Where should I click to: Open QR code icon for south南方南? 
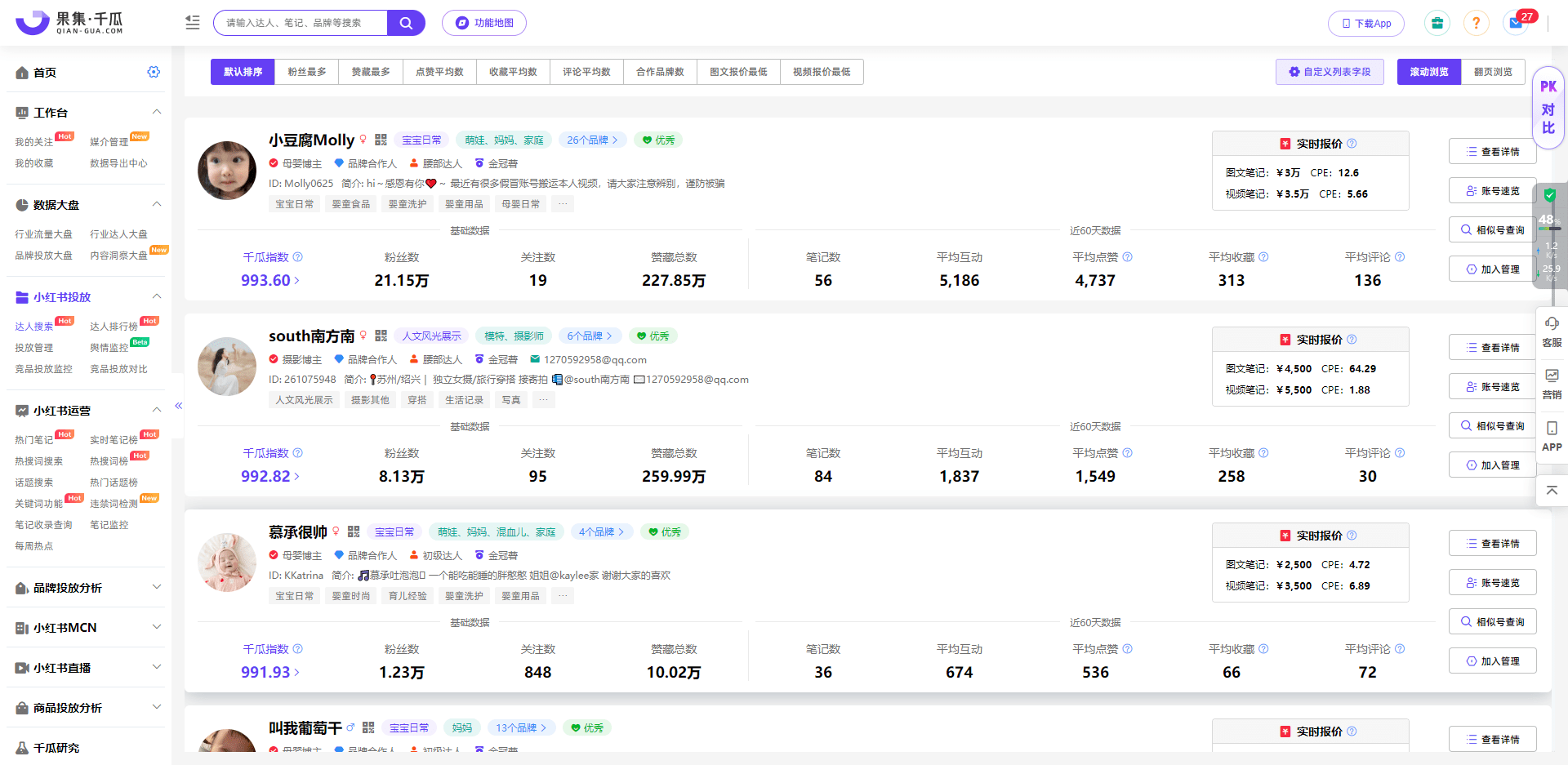click(381, 336)
